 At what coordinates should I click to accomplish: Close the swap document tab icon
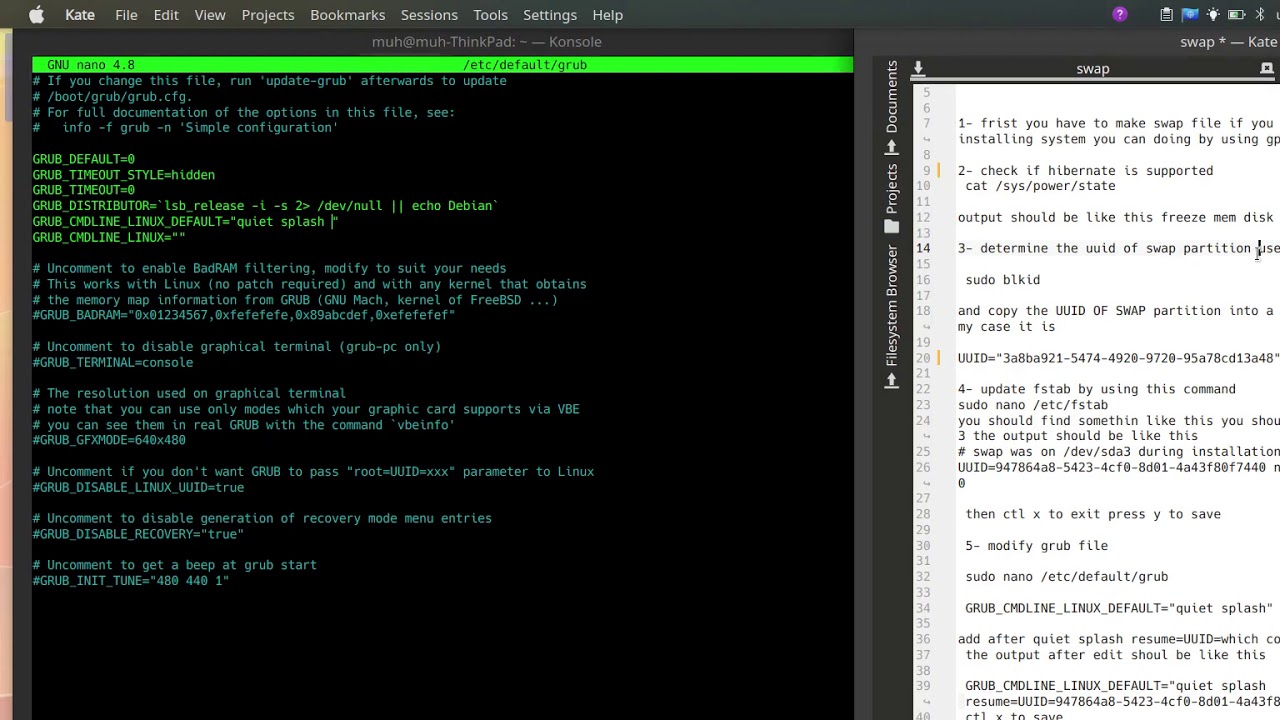point(1267,68)
